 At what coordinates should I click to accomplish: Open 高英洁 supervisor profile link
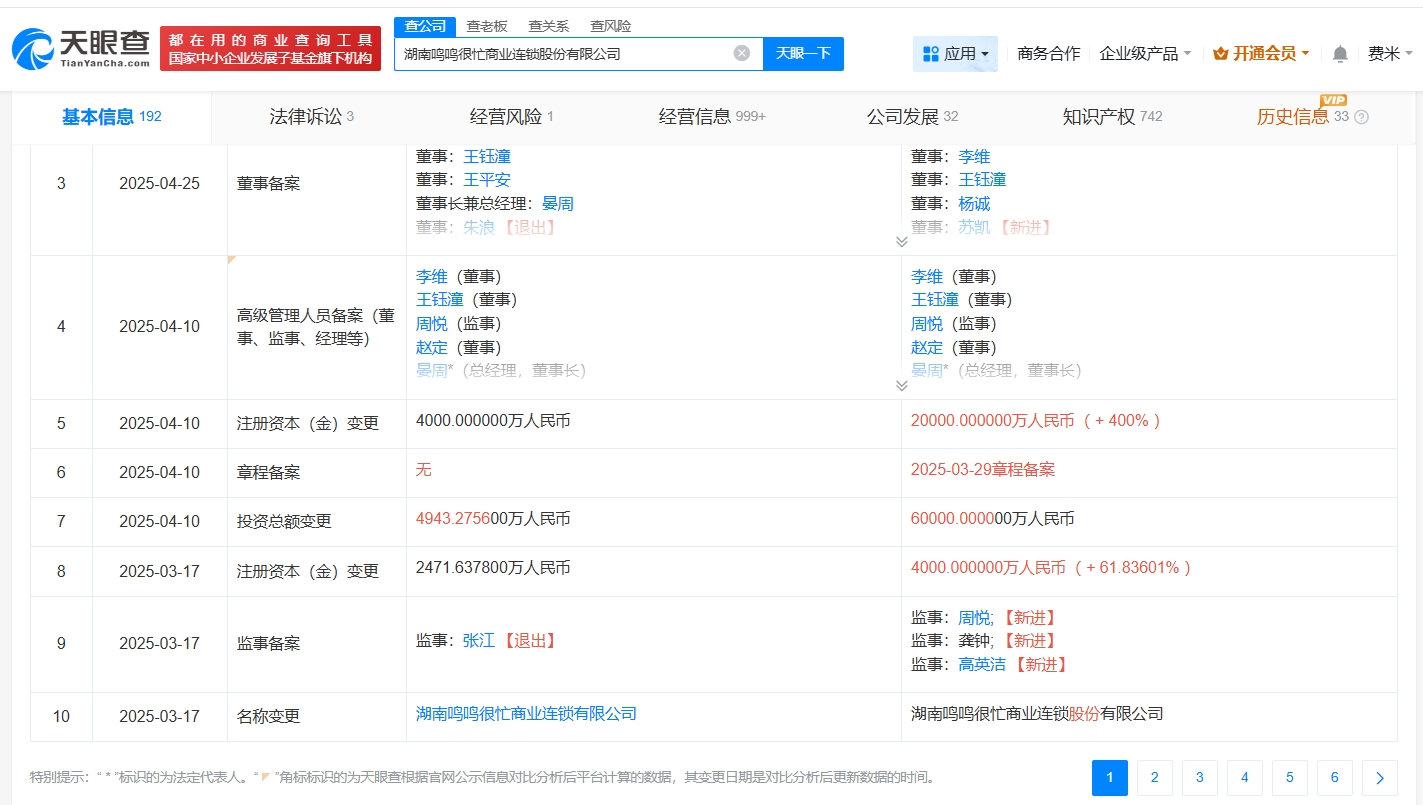coord(982,665)
